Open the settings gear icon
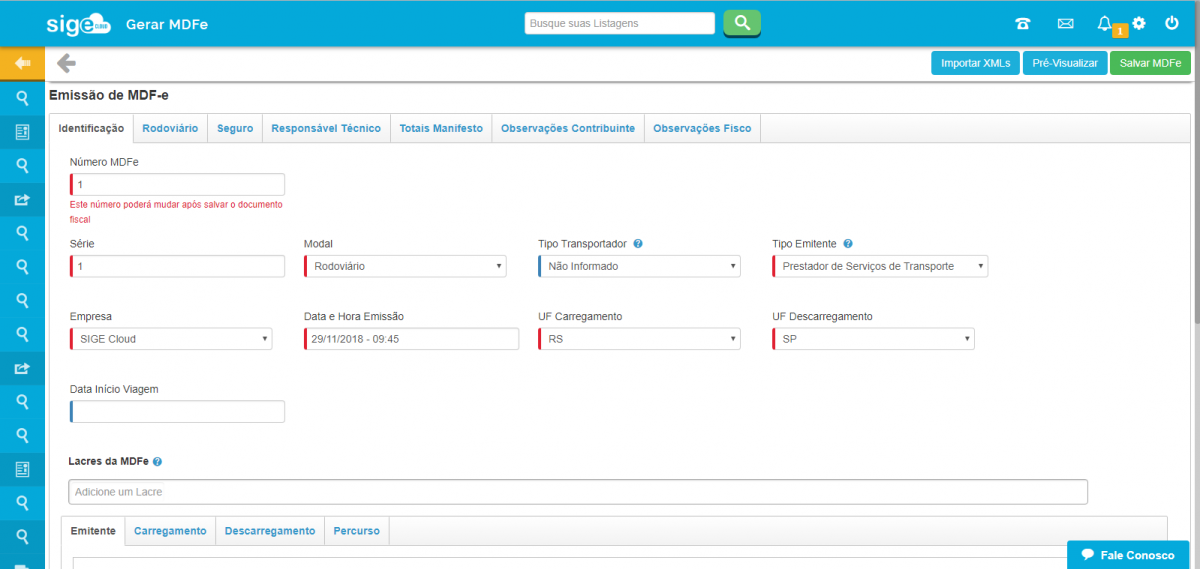Viewport: 1200px width, 569px height. click(1139, 23)
